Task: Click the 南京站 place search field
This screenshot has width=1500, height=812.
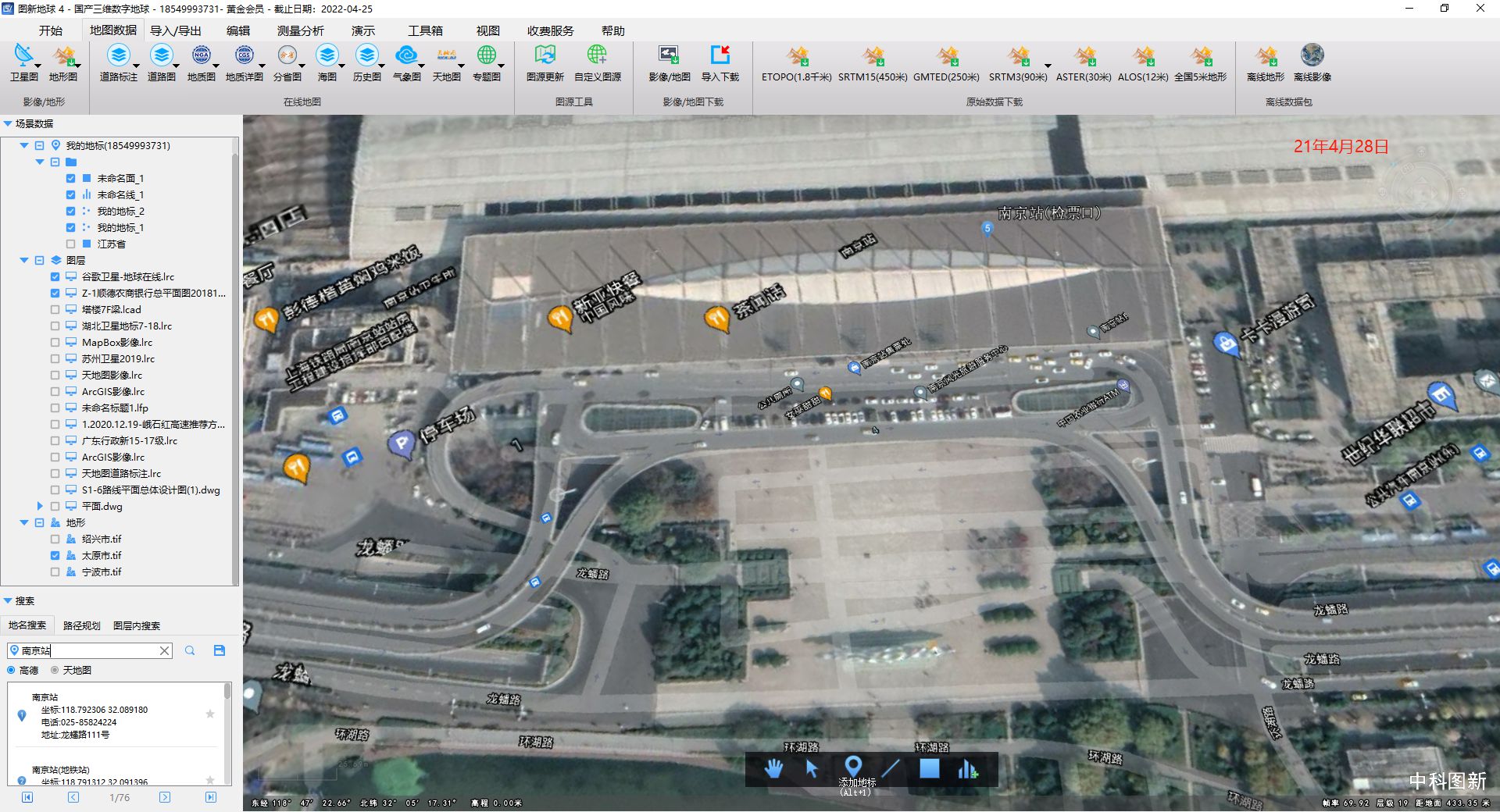Action: pos(89,650)
